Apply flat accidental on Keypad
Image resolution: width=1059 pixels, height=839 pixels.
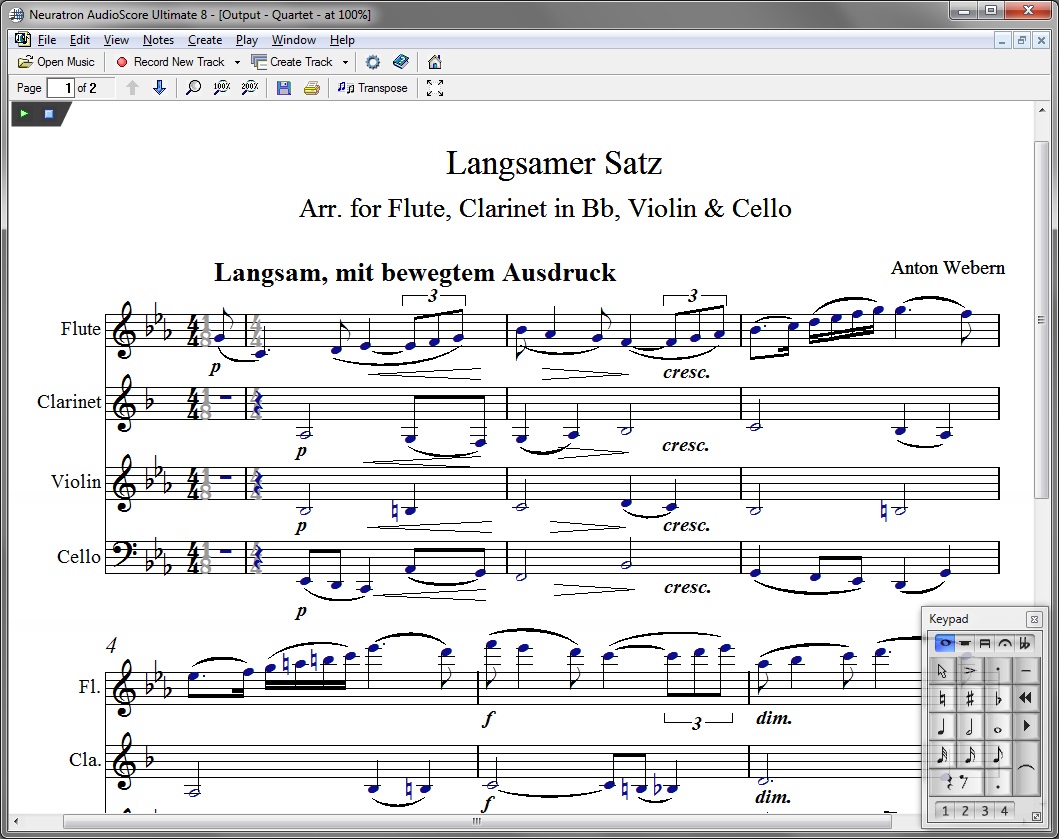click(x=998, y=698)
